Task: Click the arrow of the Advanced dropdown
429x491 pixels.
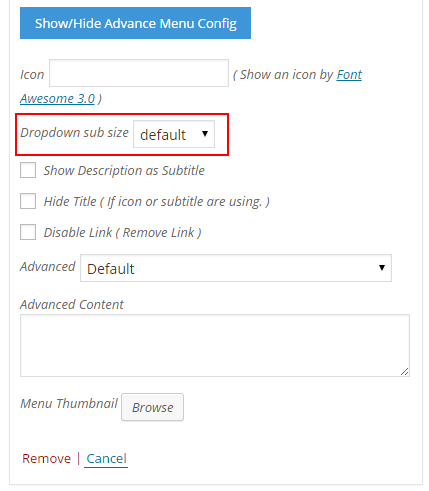Action: click(x=382, y=268)
